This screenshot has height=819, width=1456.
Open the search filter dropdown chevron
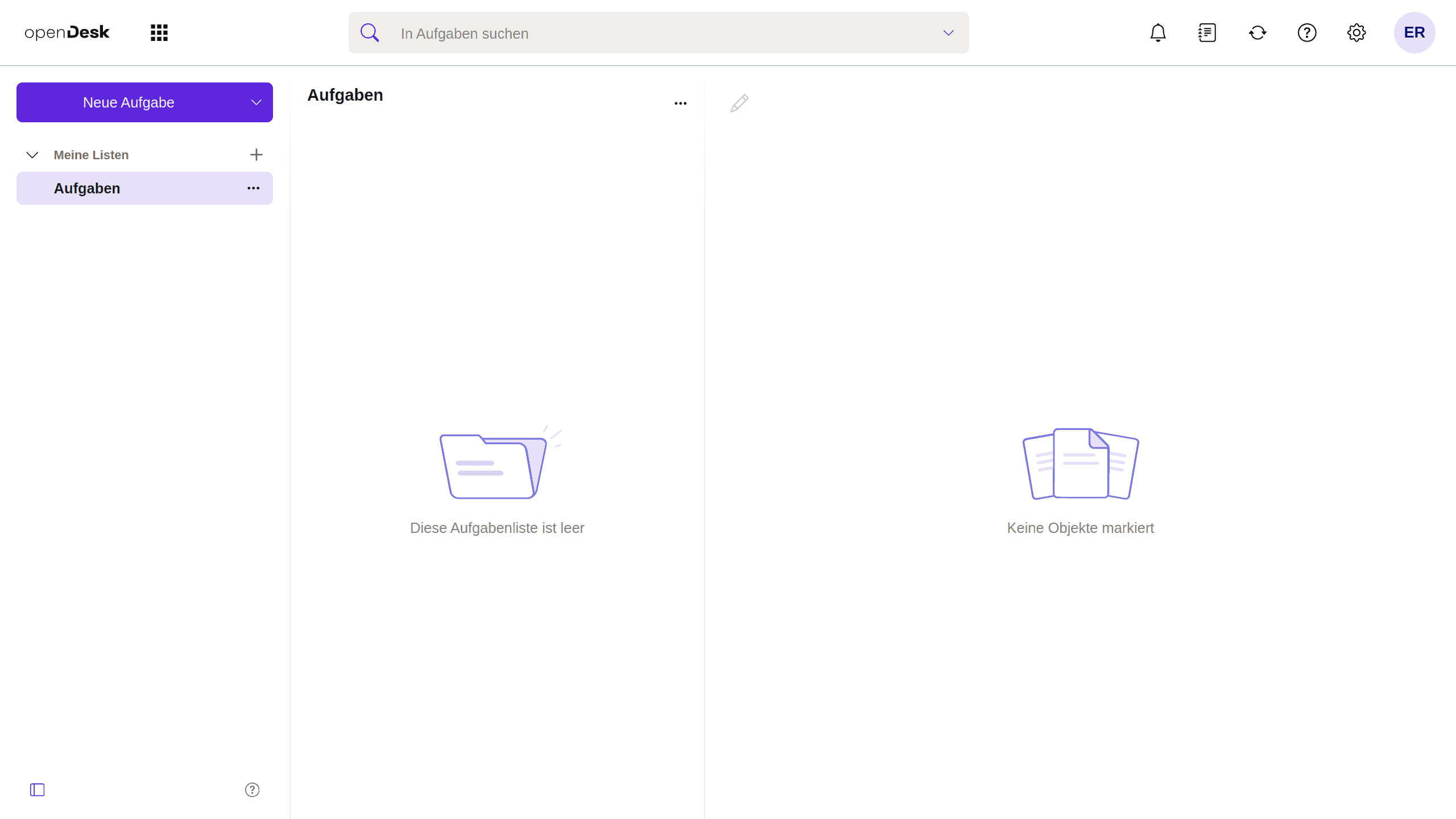pos(948,33)
